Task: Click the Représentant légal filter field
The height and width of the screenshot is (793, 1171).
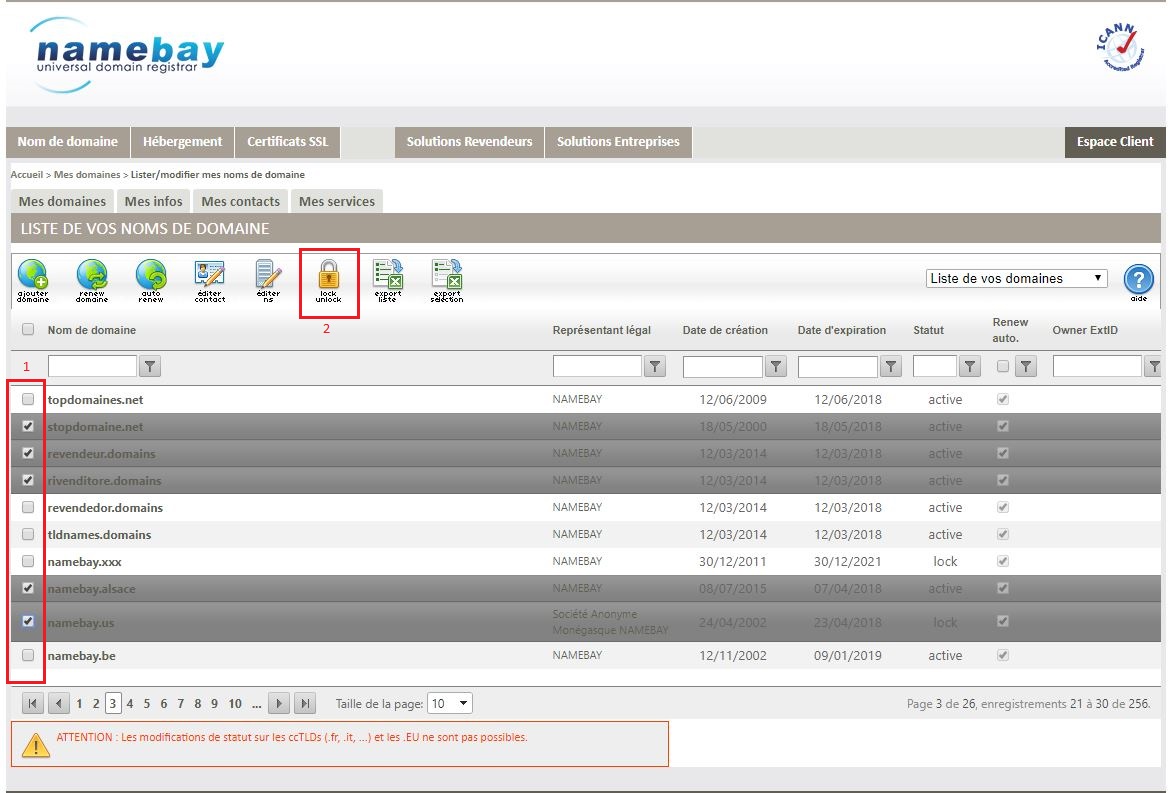Action: pyautogui.click(x=597, y=366)
